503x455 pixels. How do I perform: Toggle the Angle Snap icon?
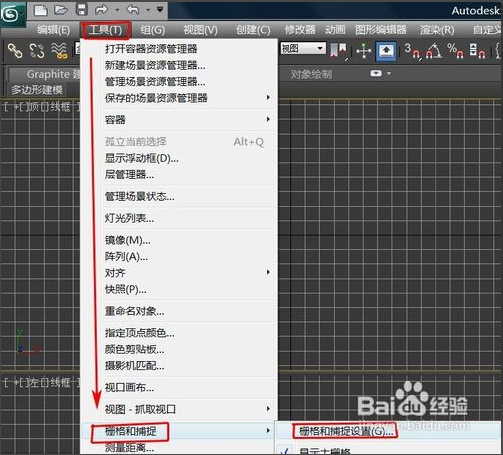tap(434, 51)
